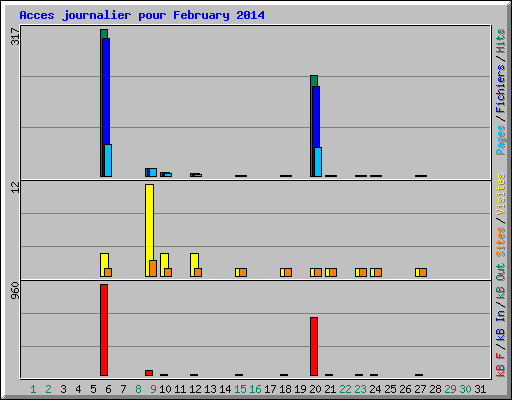Viewport: 512px width, 400px height.
Task: Click the green 'kB Out' legend text
Action: [500, 282]
